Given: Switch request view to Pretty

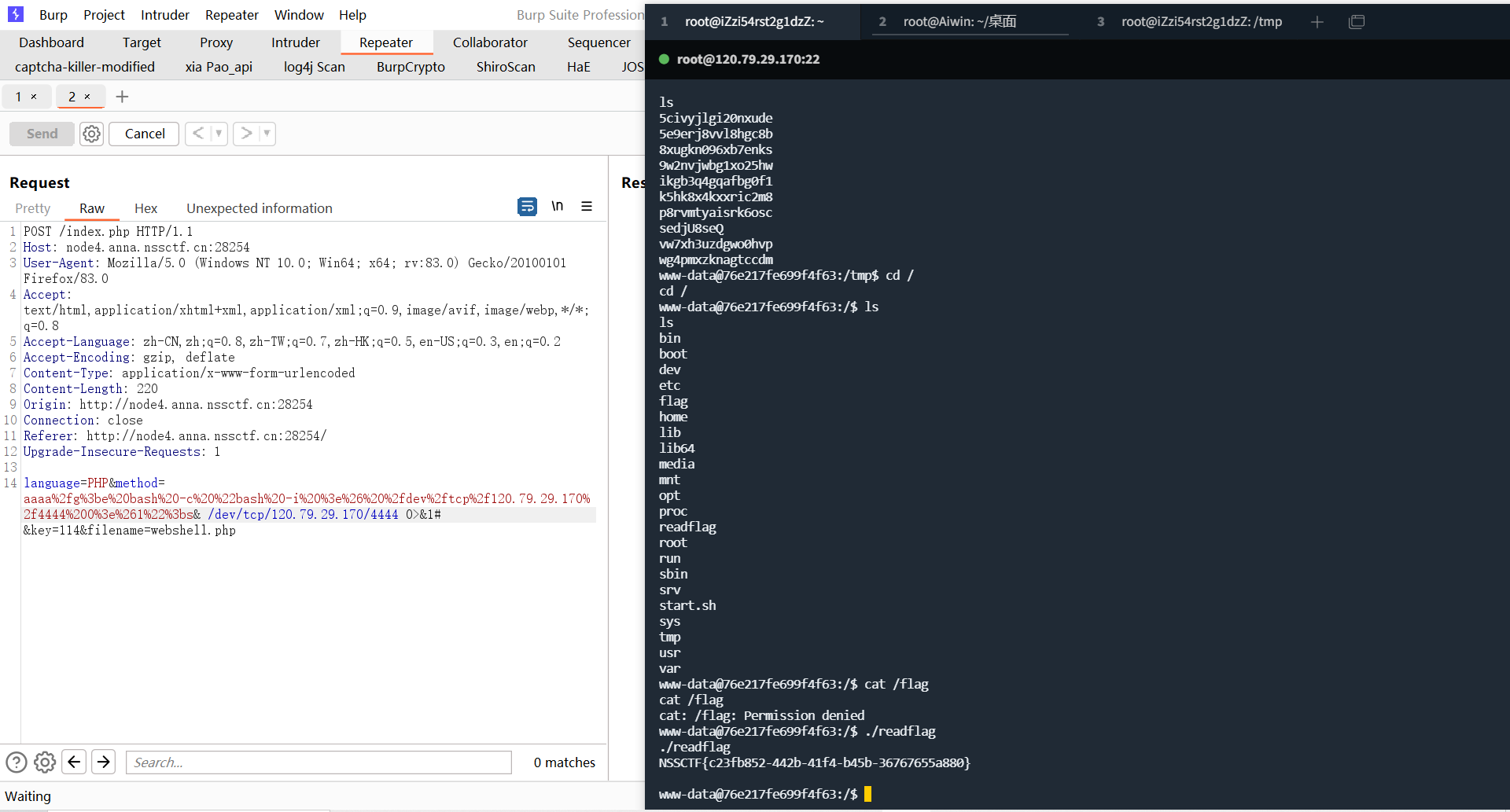Looking at the screenshot, I should click(x=33, y=208).
